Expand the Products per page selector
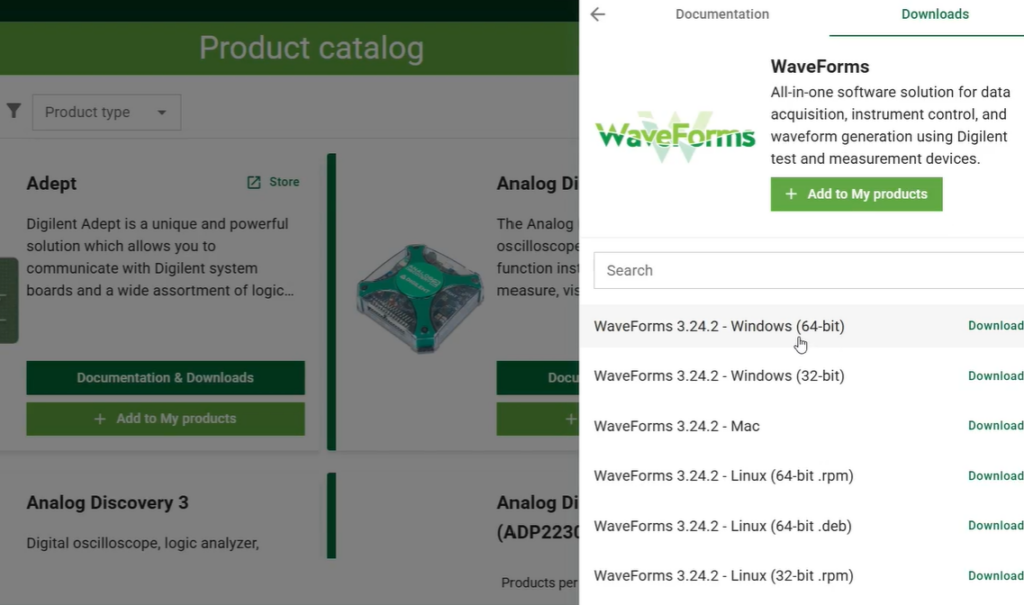Viewport: 1024px width, 605px height. pyautogui.click(x=540, y=582)
